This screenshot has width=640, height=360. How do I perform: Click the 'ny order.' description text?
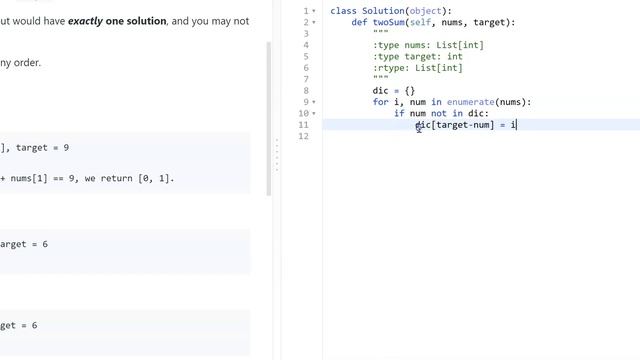click(20, 63)
